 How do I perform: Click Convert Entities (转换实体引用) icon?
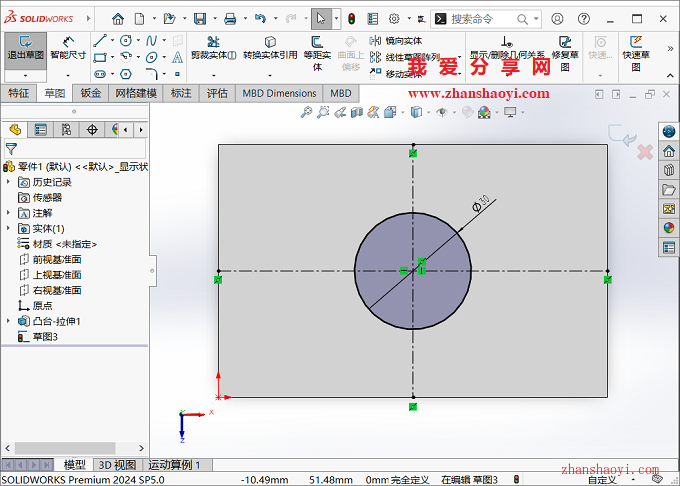click(x=269, y=48)
